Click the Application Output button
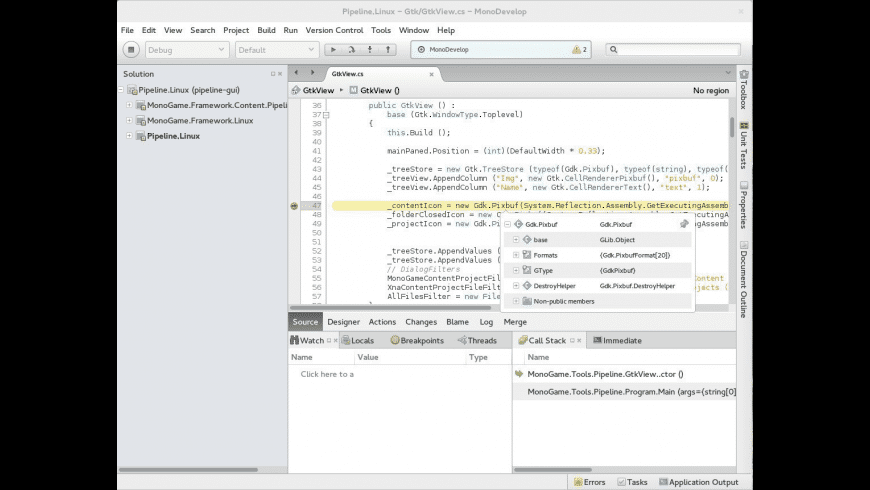The width and height of the screenshot is (870, 490). tap(697, 482)
